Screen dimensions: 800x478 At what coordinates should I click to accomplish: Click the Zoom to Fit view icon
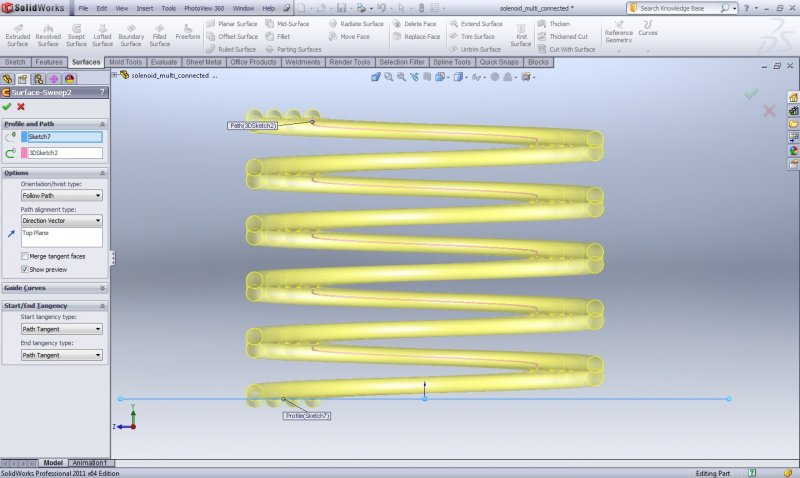389,77
